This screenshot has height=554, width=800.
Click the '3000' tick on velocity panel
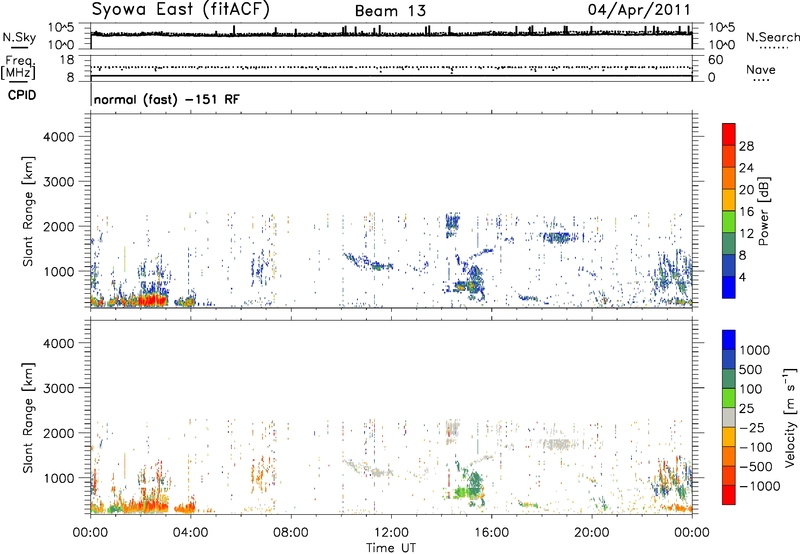pyautogui.click(x=59, y=388)
